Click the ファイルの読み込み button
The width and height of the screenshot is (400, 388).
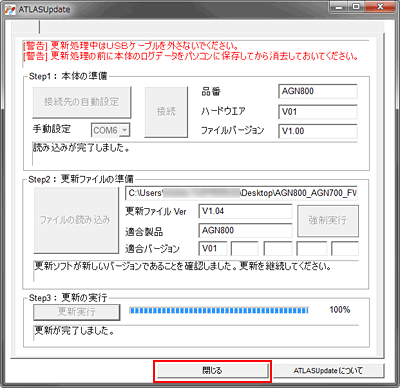(x=76, y=220)
